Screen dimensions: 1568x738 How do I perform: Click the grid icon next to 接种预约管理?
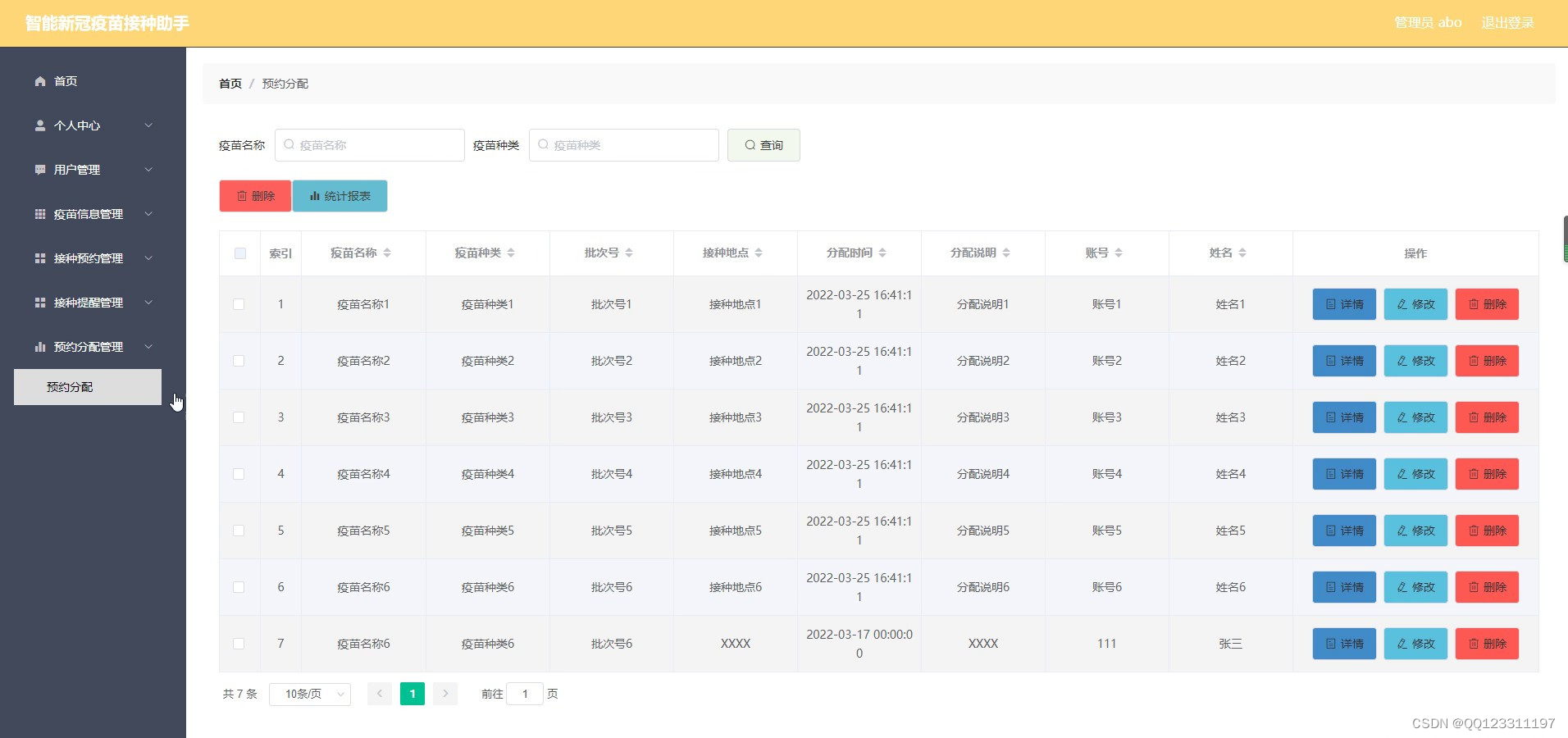40,258
